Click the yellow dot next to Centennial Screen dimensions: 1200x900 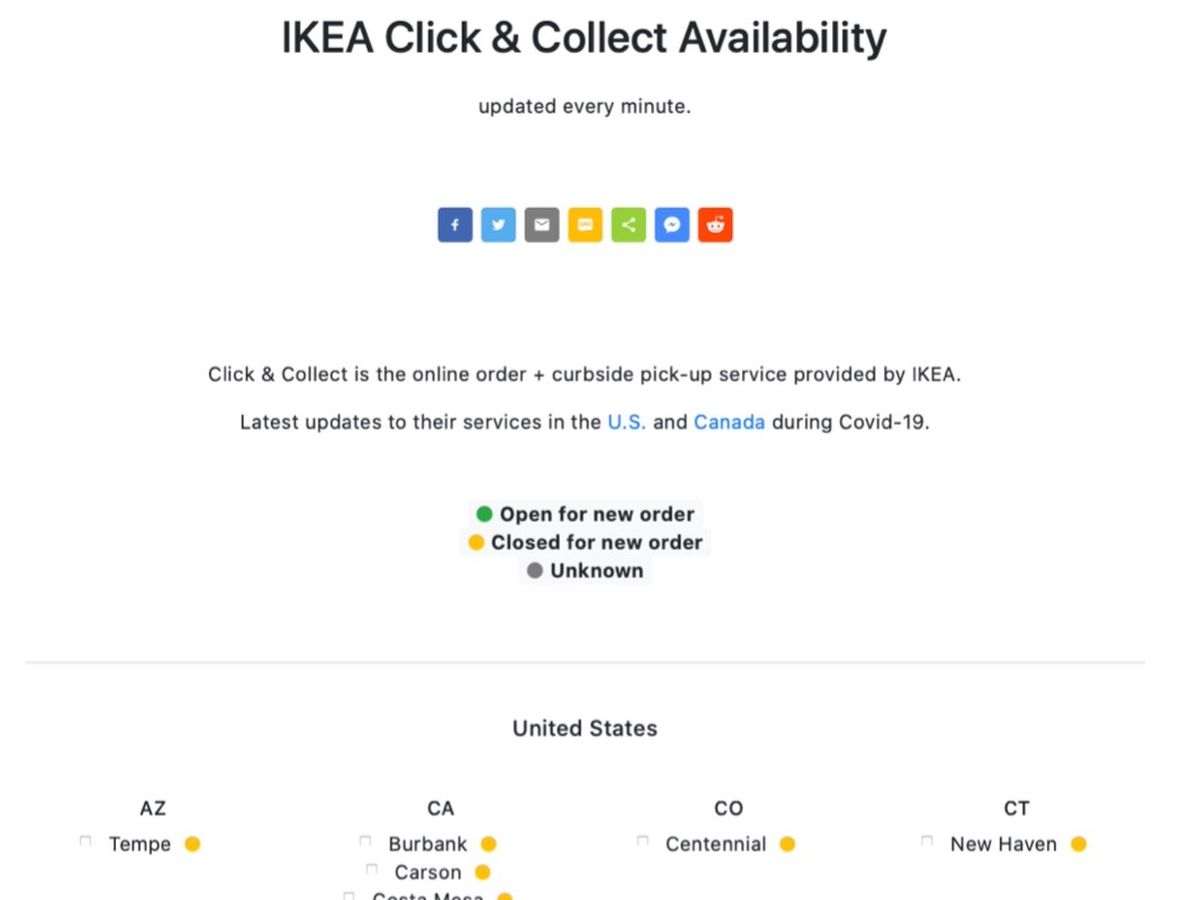787,844
